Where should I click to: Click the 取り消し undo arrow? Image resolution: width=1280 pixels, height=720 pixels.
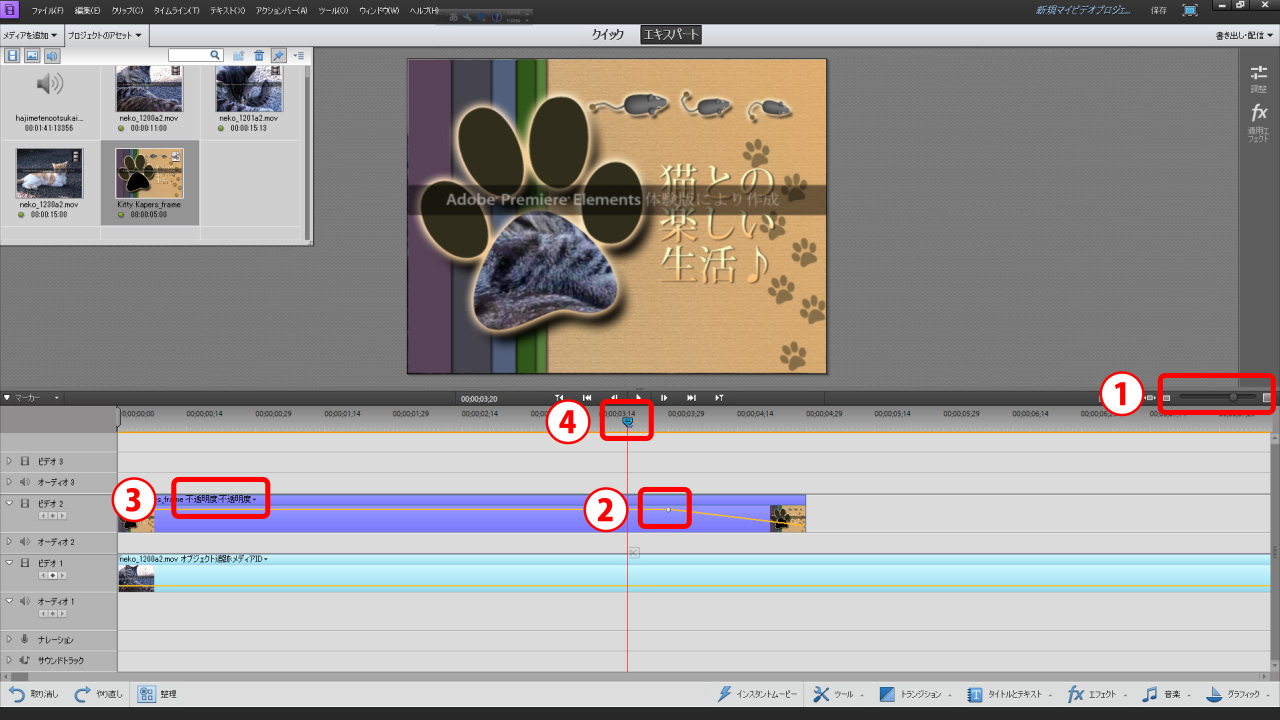point(17,694)
